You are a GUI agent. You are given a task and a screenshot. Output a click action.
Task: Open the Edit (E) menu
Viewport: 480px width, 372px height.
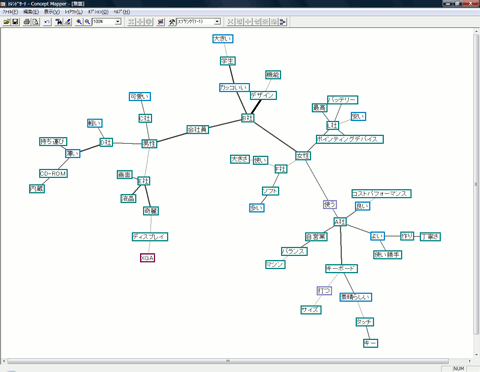click(31, 12)
